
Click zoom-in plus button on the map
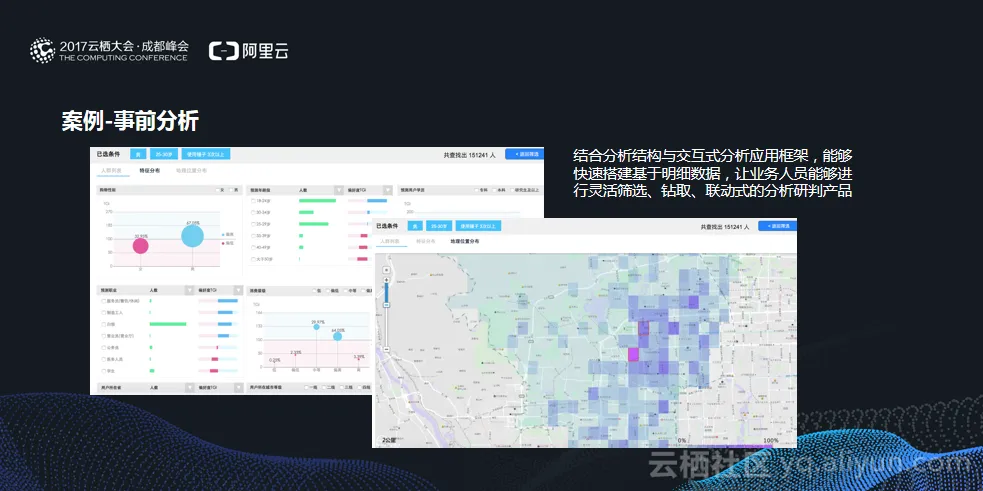coord(386,280)
